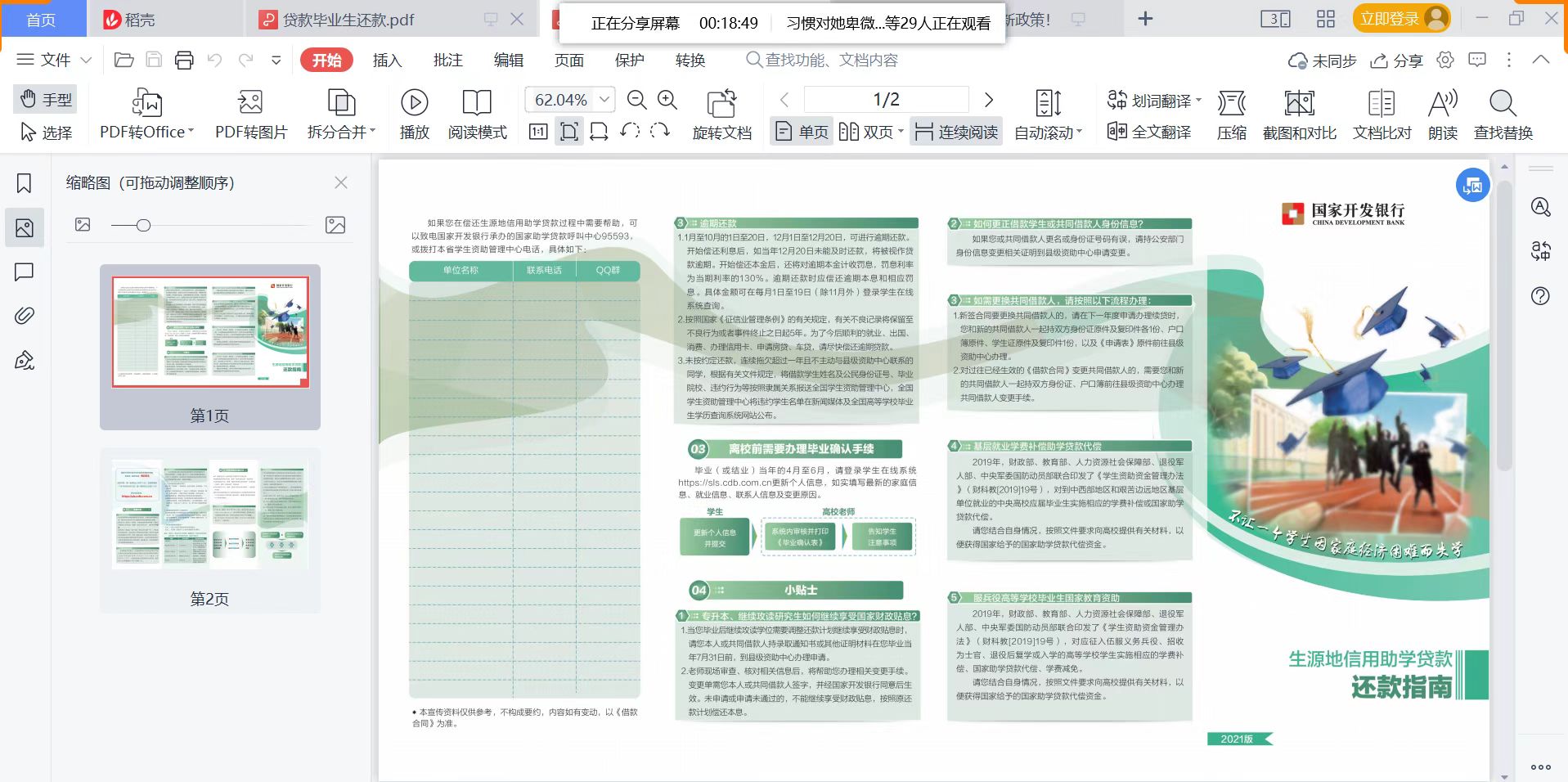This screenshot has width=1568, height=782.
Task: Open document comparison tool
Action: click(1382, 115)
